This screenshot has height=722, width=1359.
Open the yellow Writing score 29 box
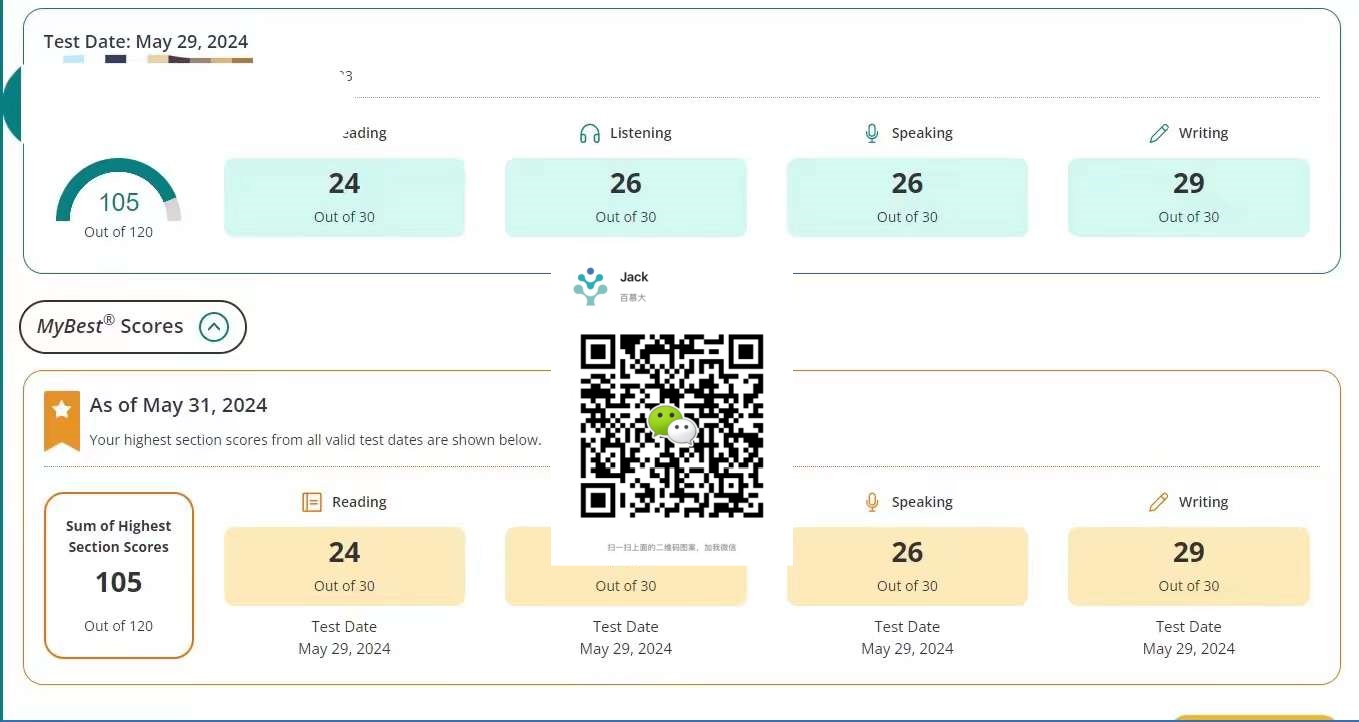[x=1189, y=566]
